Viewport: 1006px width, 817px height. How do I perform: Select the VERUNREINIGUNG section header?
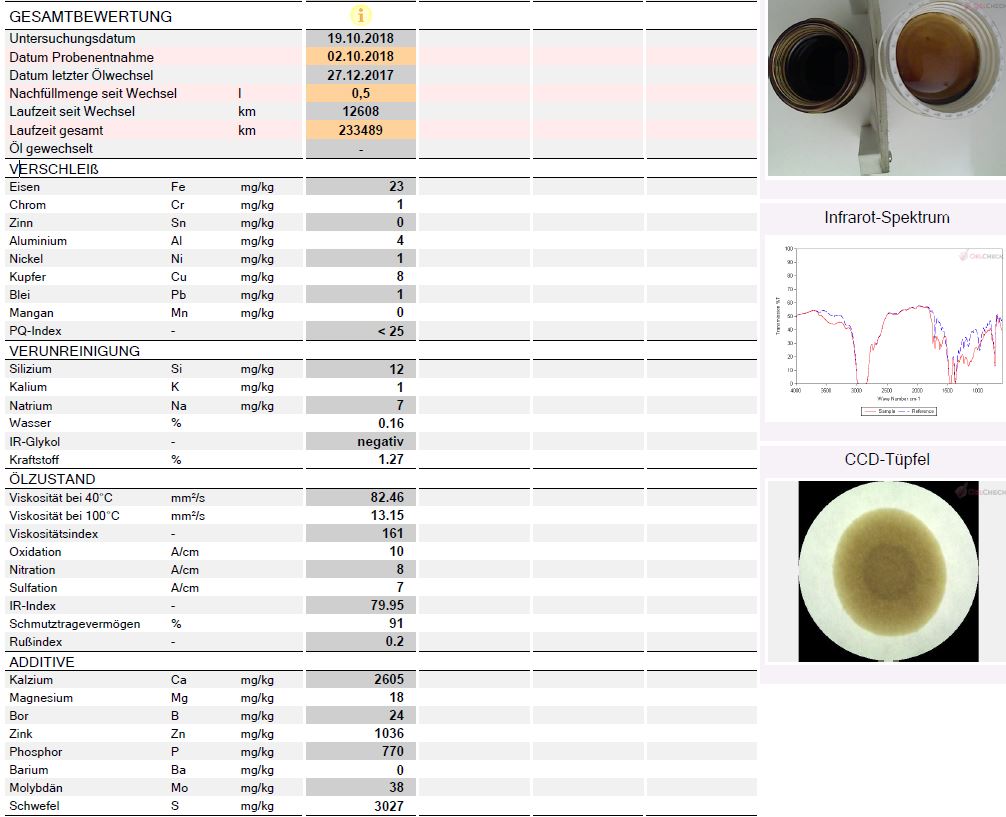pyautogui.click(x=74, y=351)
